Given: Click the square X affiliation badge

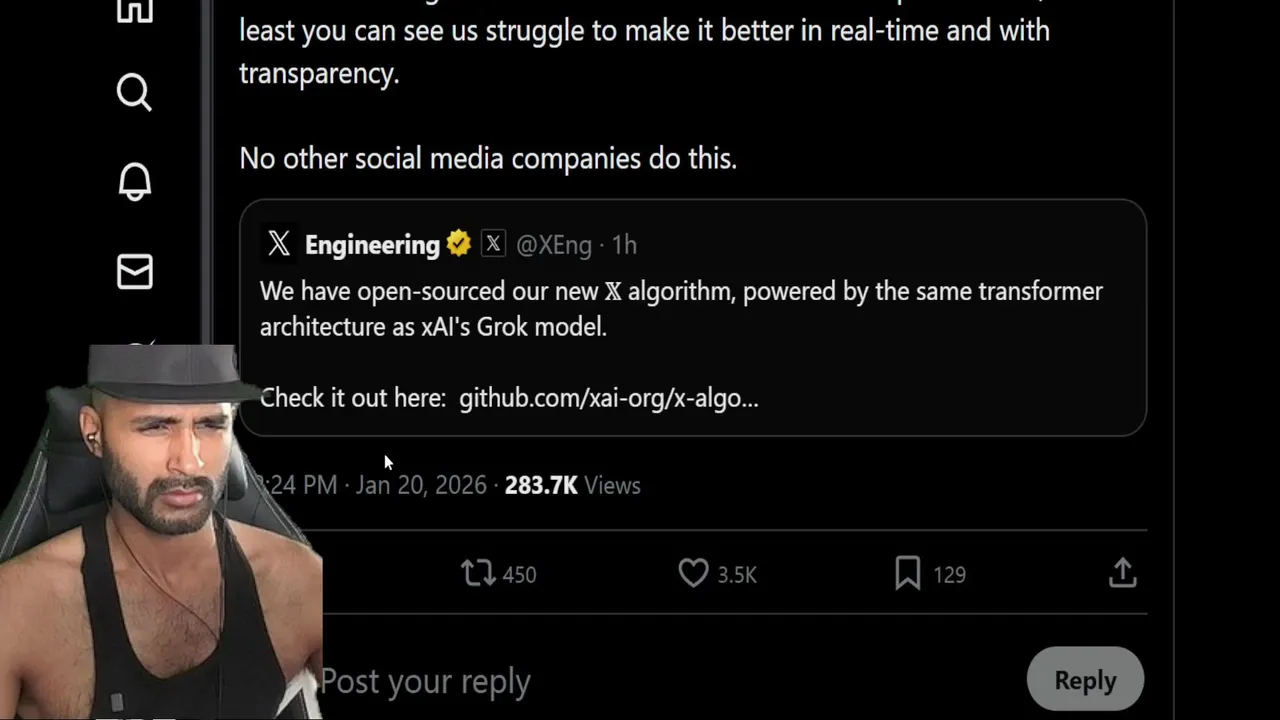Looking at the screenshot, I should pos(493,244).
